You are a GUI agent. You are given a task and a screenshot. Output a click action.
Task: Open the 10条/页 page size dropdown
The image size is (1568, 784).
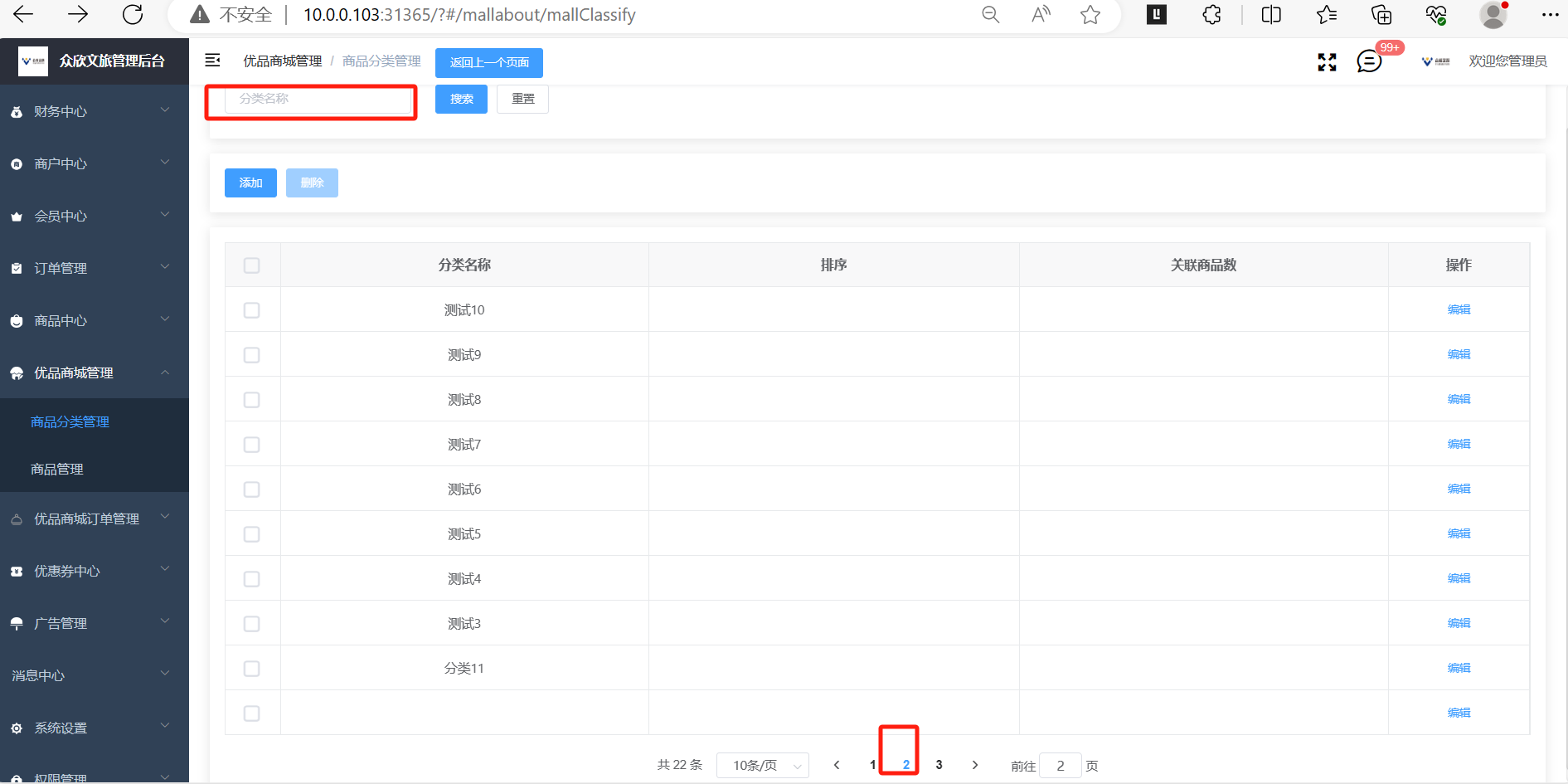pyautogui.click(x=762, y=765)
